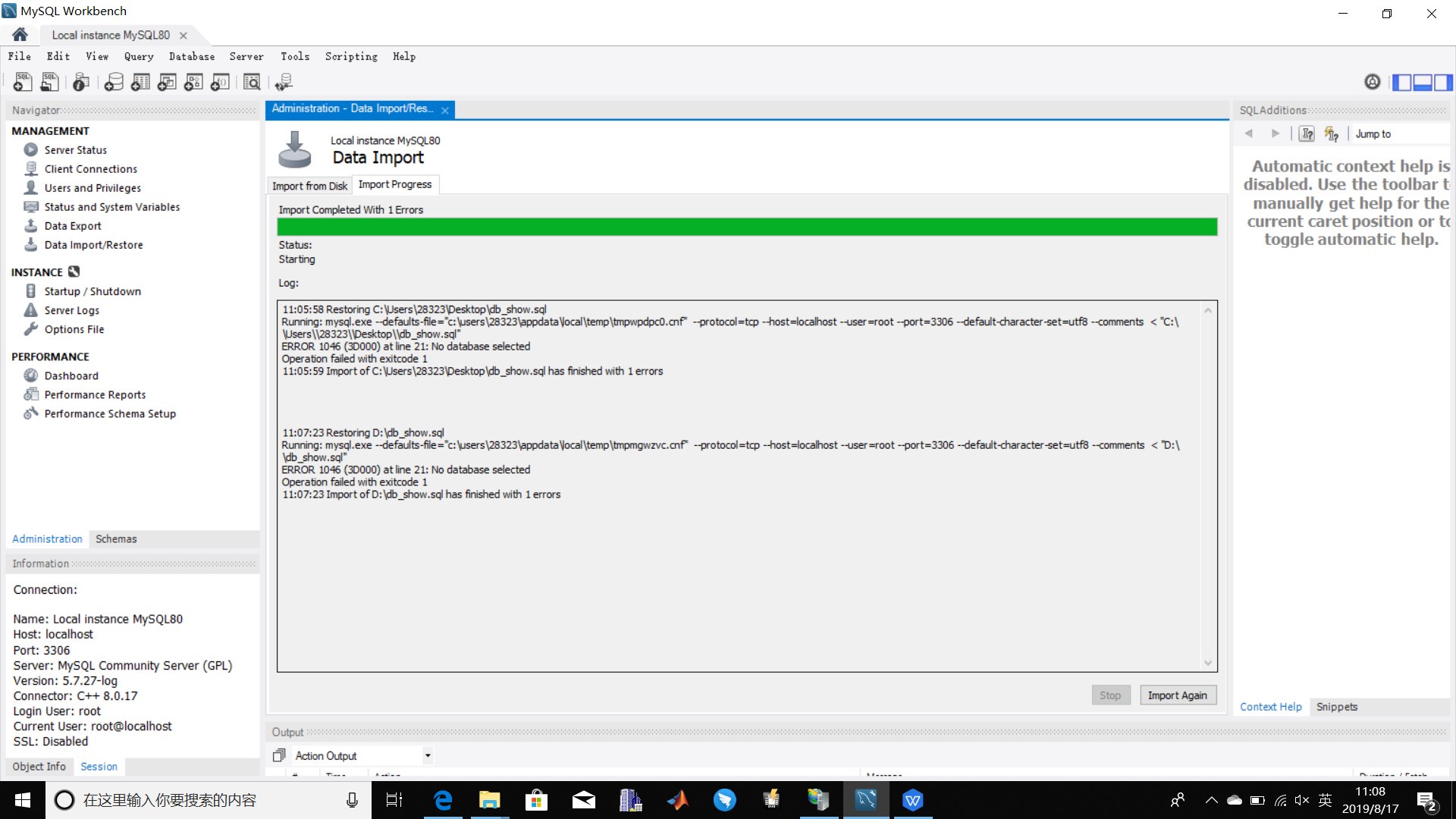1456x819 pixels.
Task: Create a new stored procedure toolbar icon
Action: tap(193, 82)
